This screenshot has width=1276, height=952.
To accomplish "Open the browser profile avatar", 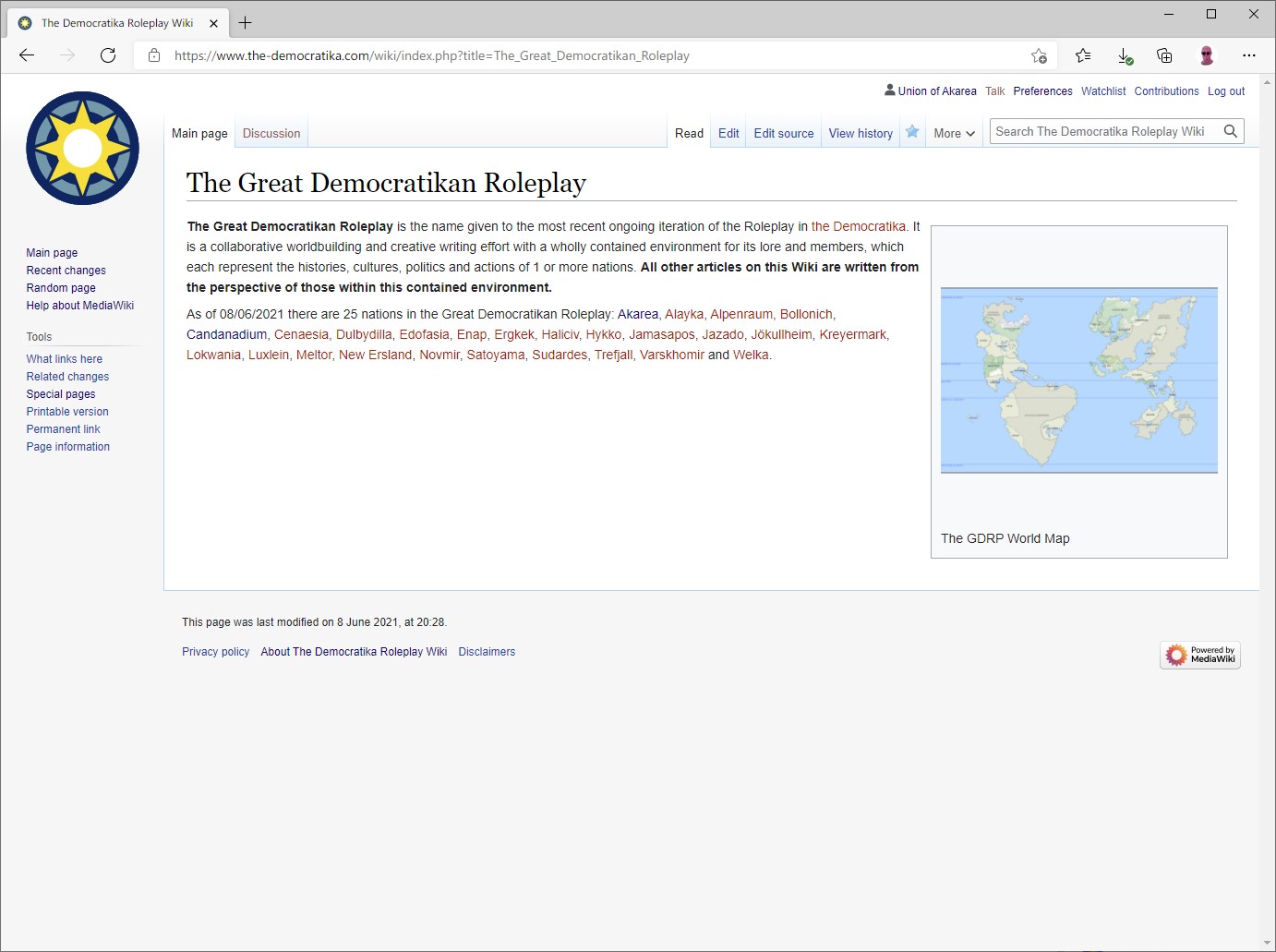I will tap(1206, 55).
